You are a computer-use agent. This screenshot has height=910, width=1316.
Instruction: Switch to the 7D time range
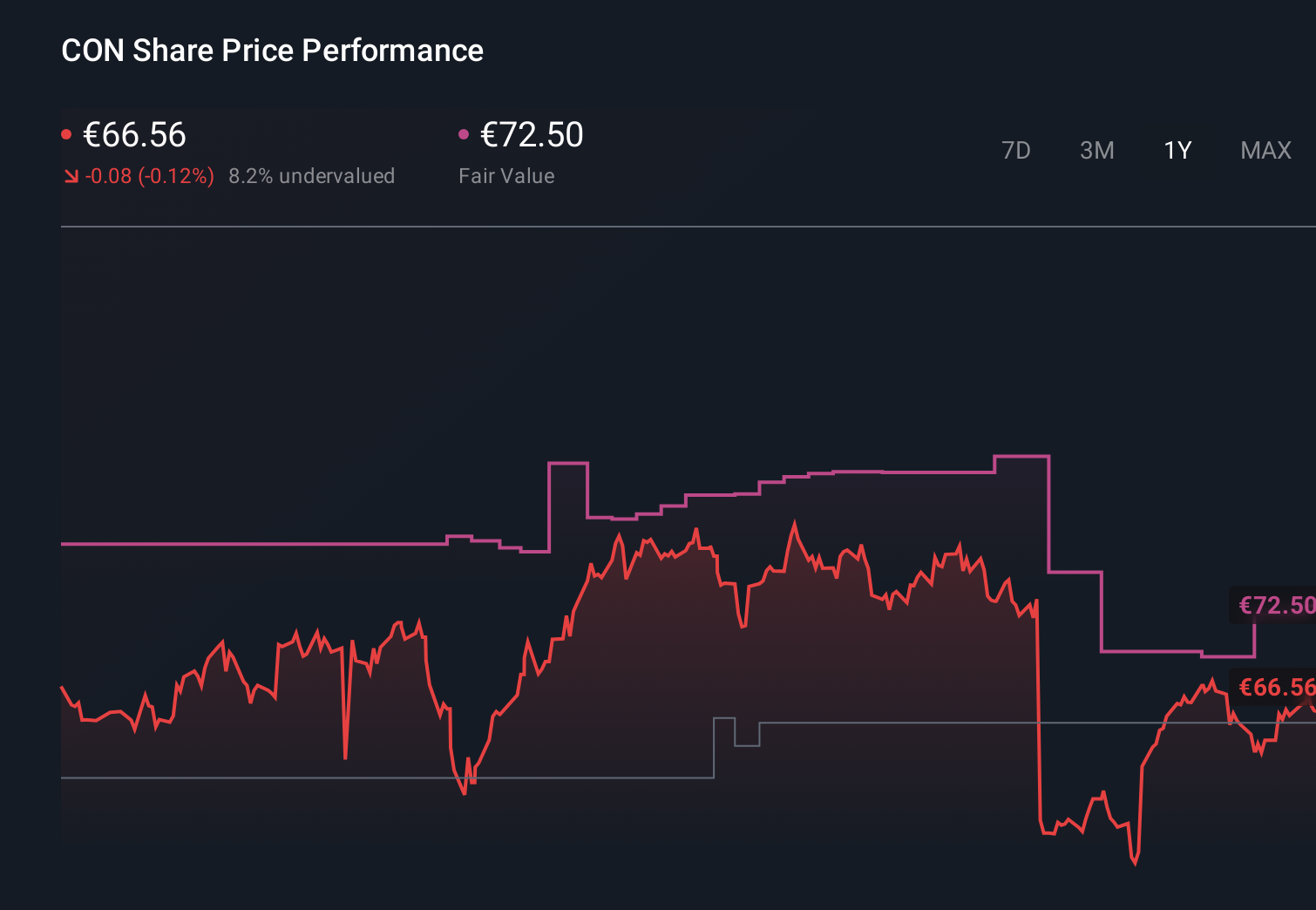pyautogui.click(x=1016, y=150)
